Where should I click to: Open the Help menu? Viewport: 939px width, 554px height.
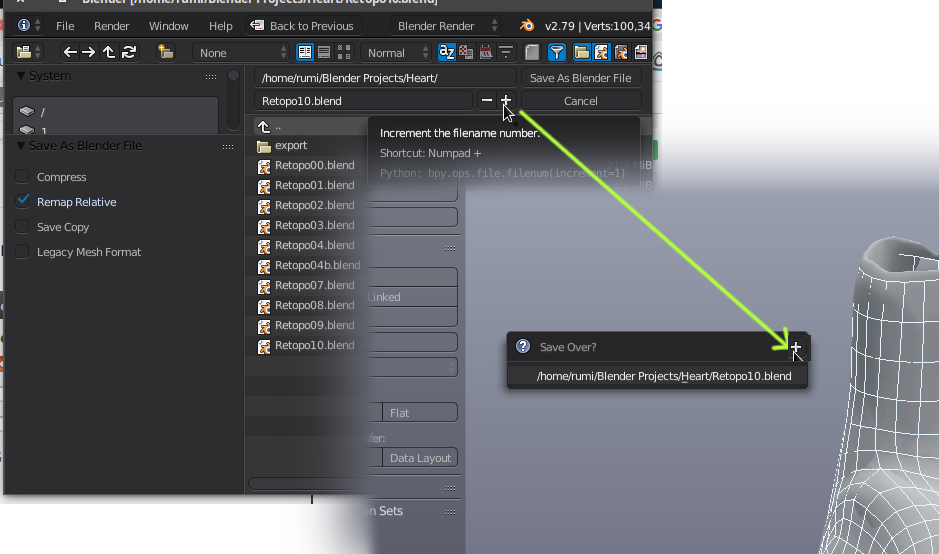tap(220, 26)
